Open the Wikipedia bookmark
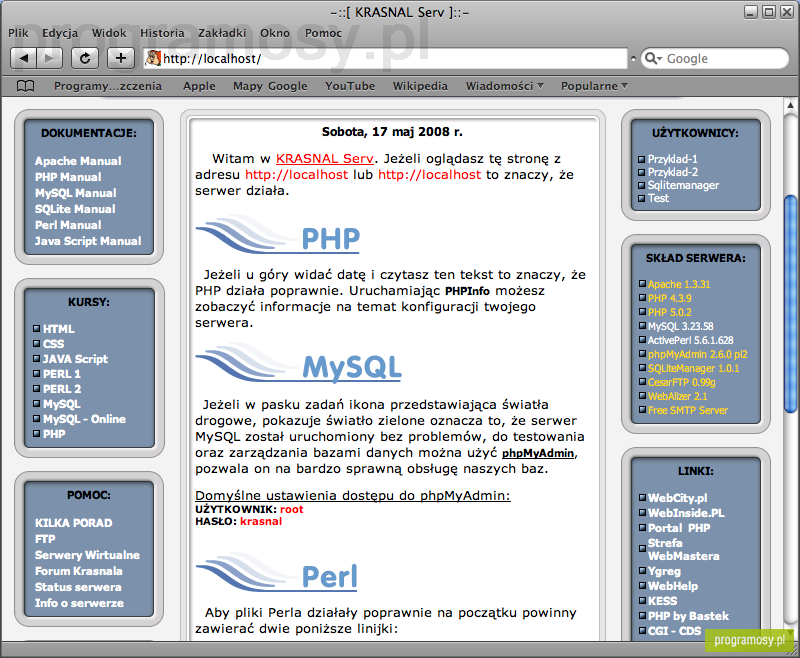 pyautogui.click(x=420, y=86)
